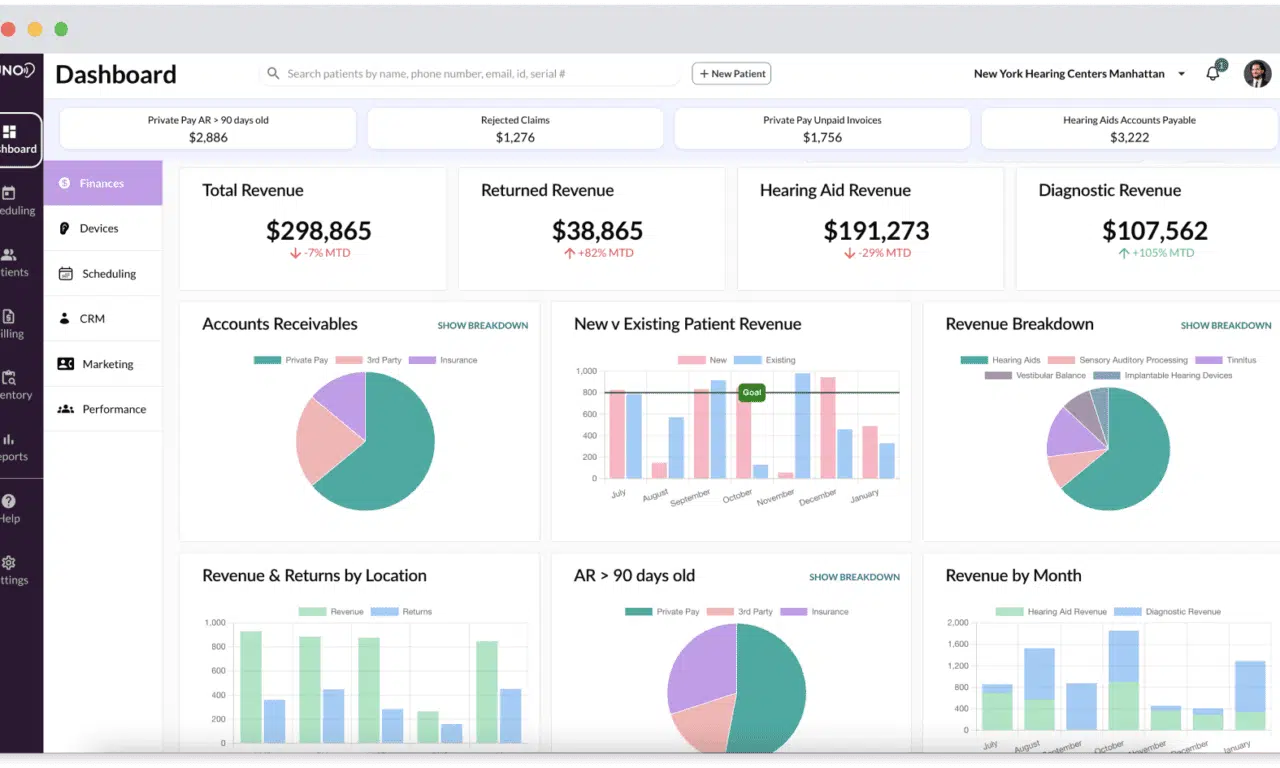The image size is (1280, 768).
Task: Toggle Private Pay legend in Accounts Receivables
Action: coord(290,360)
